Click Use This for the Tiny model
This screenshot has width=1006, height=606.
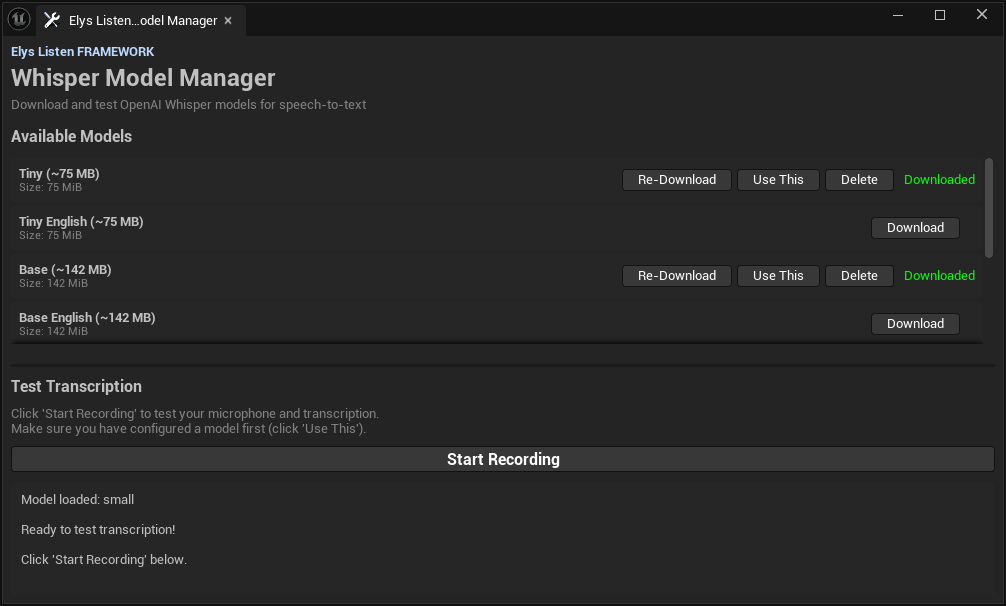(x=778, y=180)
